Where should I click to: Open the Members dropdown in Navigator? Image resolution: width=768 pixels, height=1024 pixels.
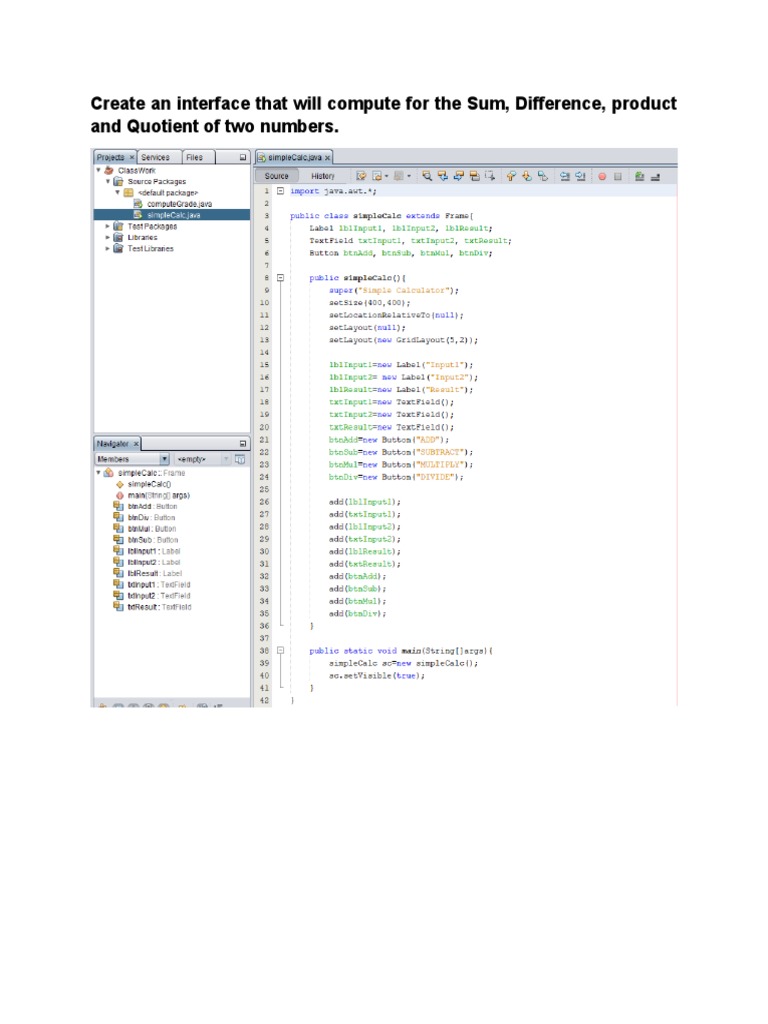[x=130, y=459]
